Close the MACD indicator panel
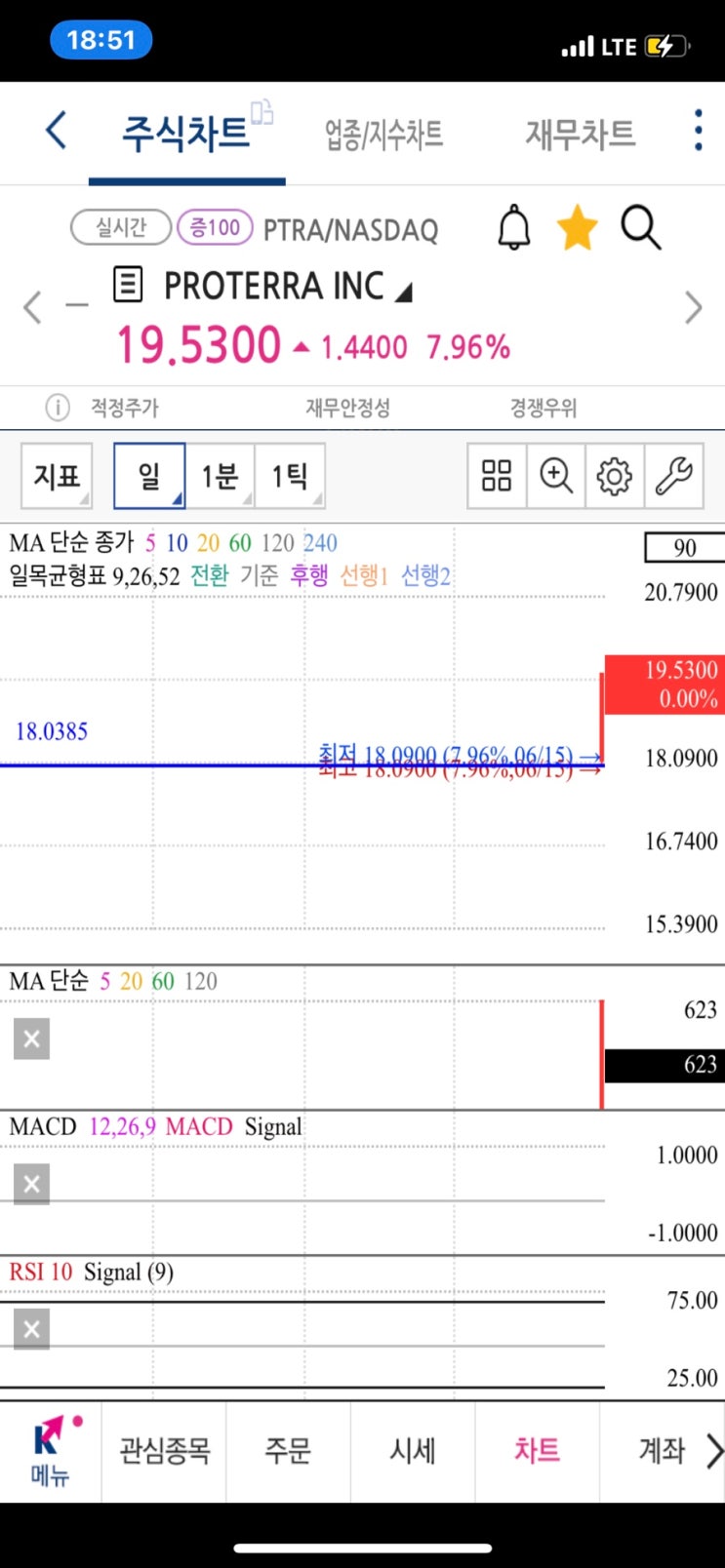Image resolution: width=725 pixels, height=1568 pixels. pos(31,1184)
